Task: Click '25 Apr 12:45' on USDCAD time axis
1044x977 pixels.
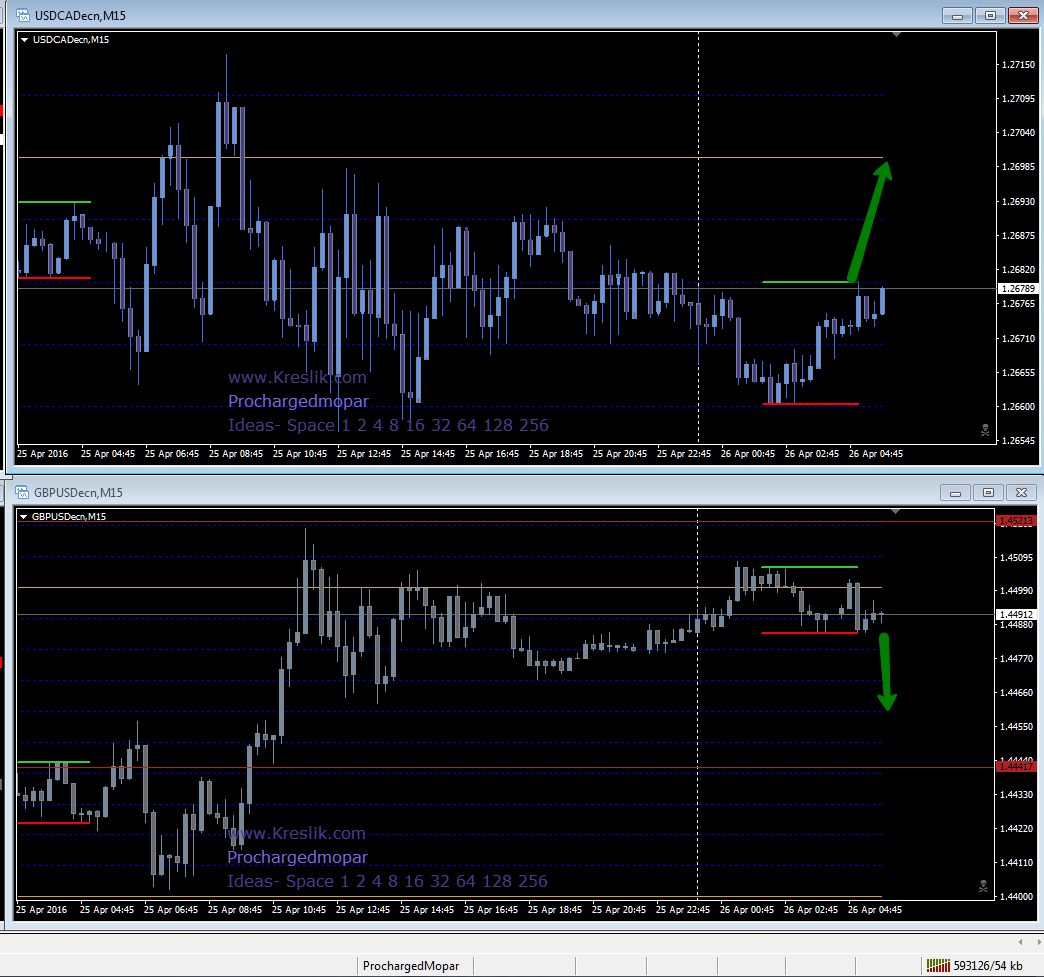Action: 364,454
